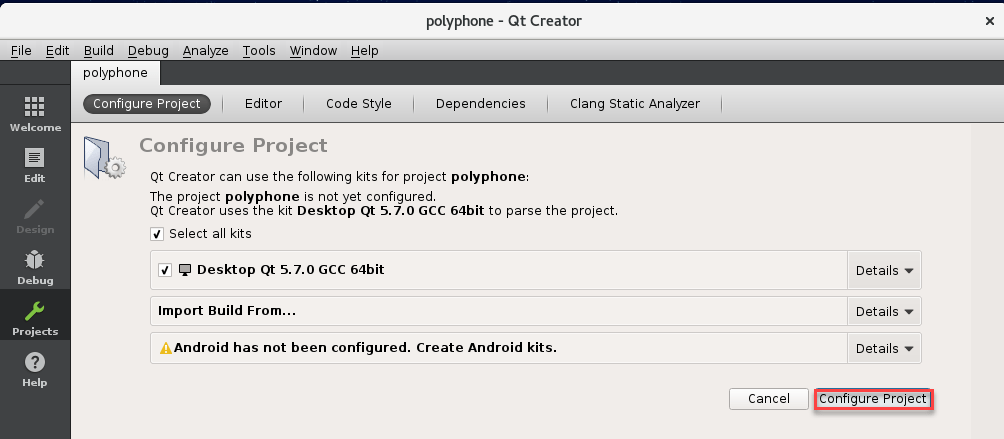
Task: Click the Configure Project heading
Action: 233,145
